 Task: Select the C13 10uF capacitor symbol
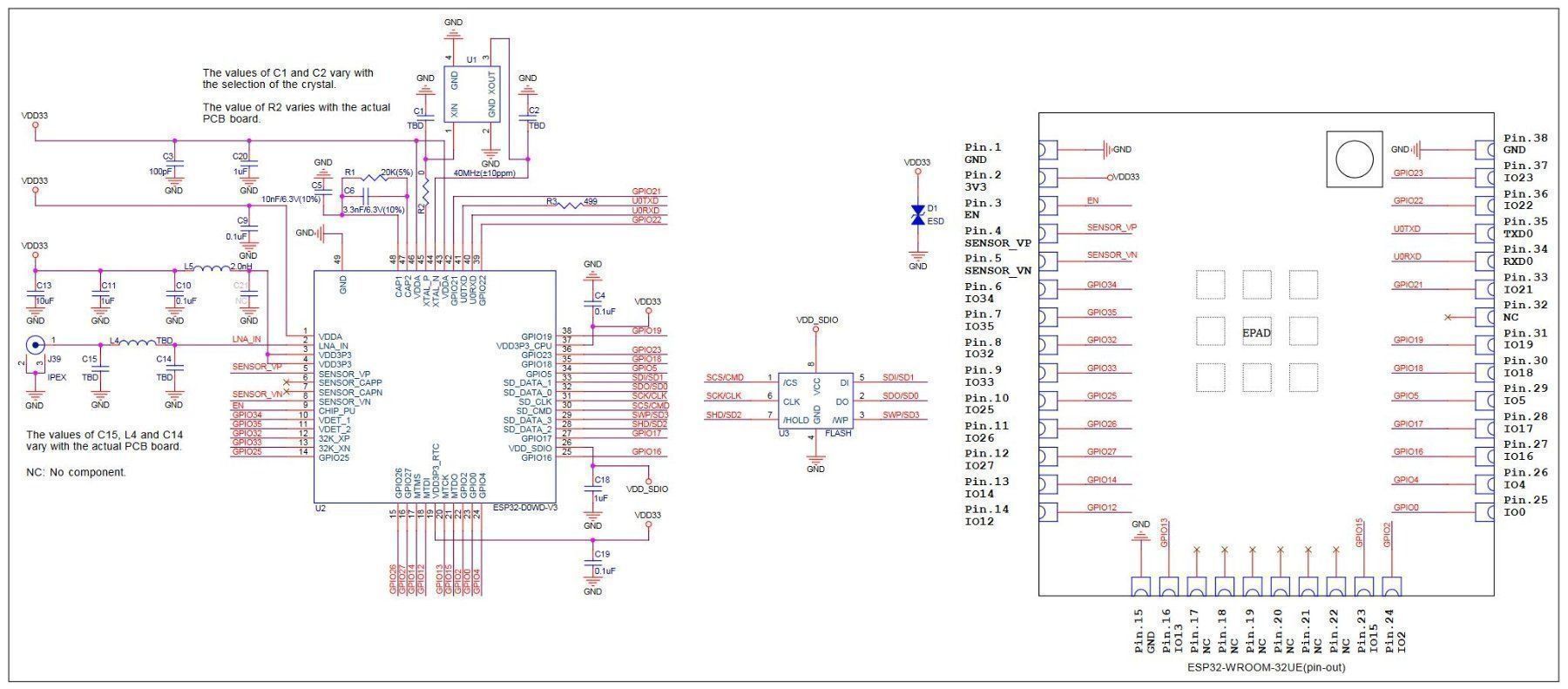click(36, 294)
